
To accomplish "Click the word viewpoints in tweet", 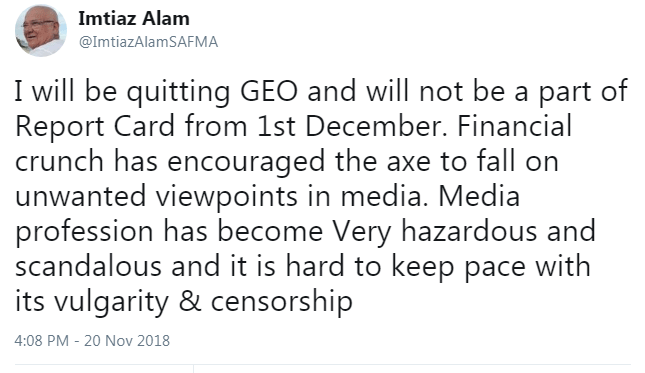I will pyautogui.click(x=226, y=197).
